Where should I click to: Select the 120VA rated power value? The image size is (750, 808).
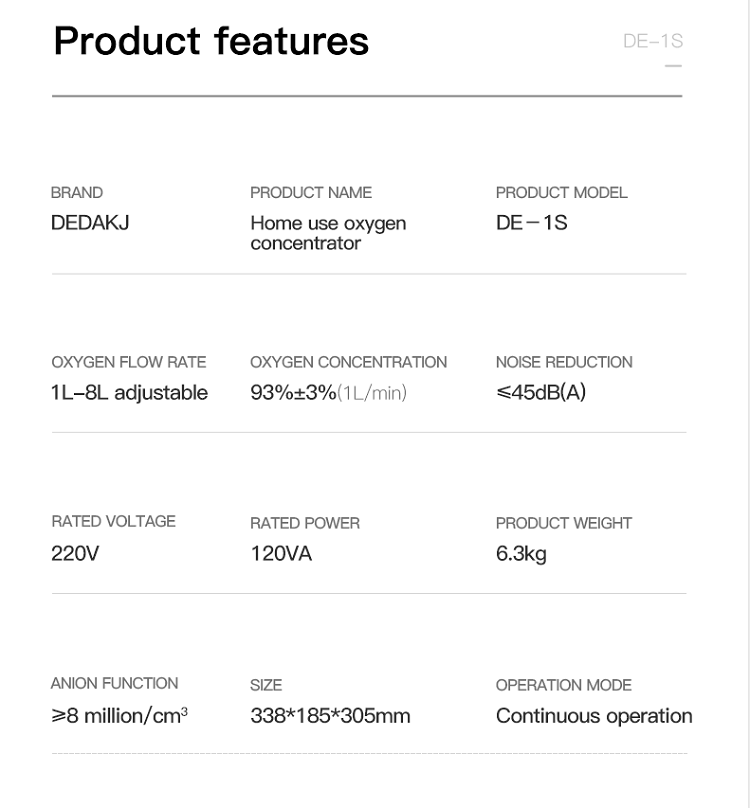281,553
